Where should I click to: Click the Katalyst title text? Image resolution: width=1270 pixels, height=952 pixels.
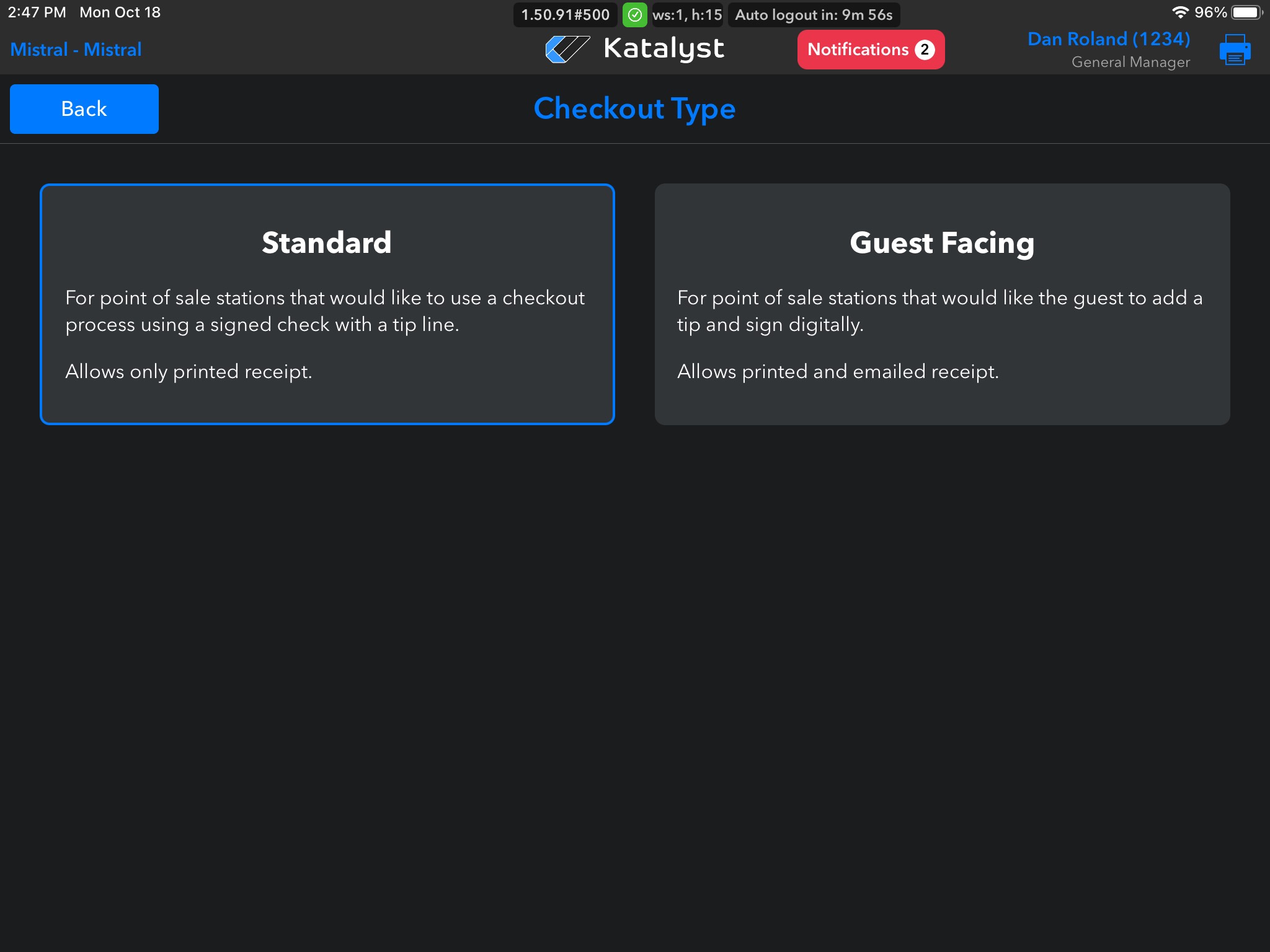(664, 48)
